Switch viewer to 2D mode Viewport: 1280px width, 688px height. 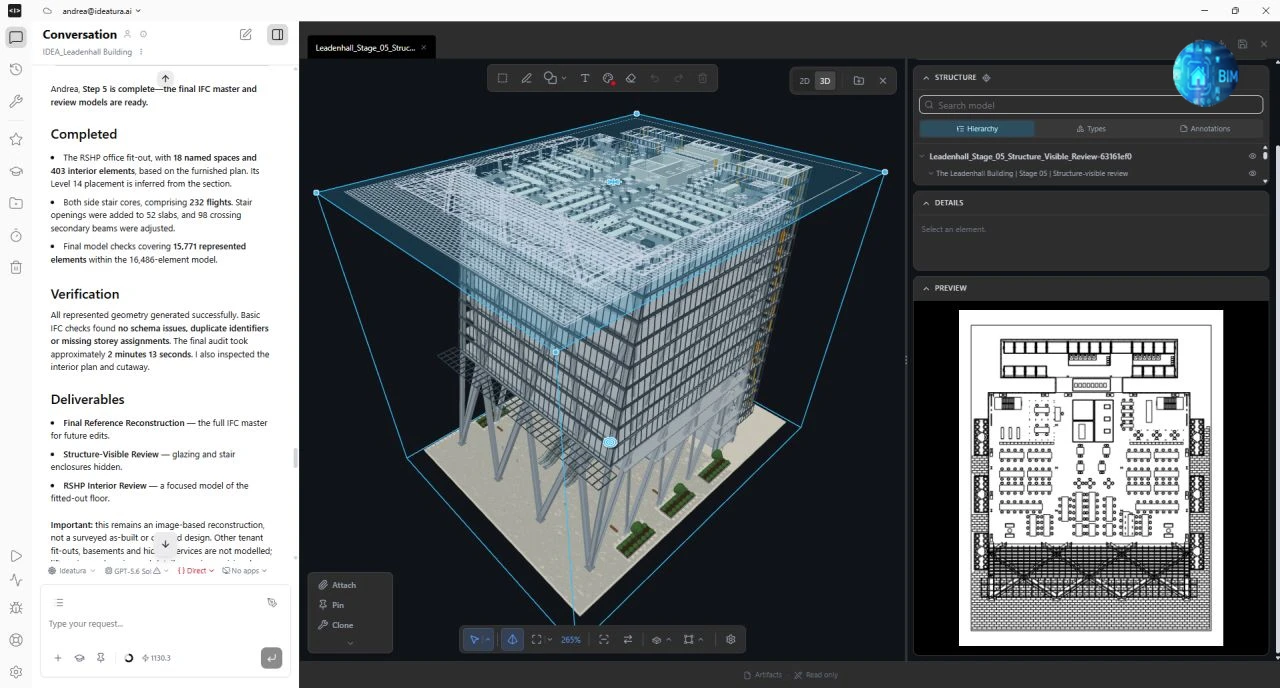804,81
